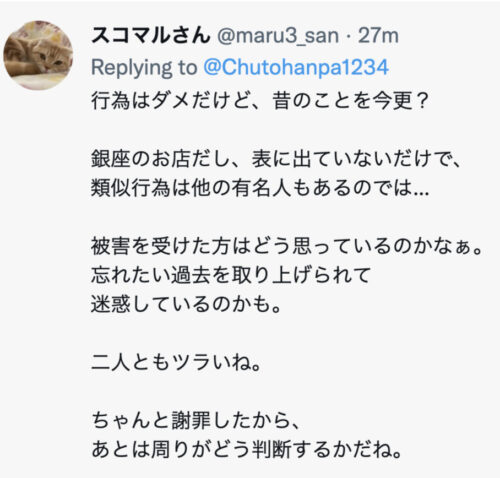Click the display name スコマルさん

151,36
